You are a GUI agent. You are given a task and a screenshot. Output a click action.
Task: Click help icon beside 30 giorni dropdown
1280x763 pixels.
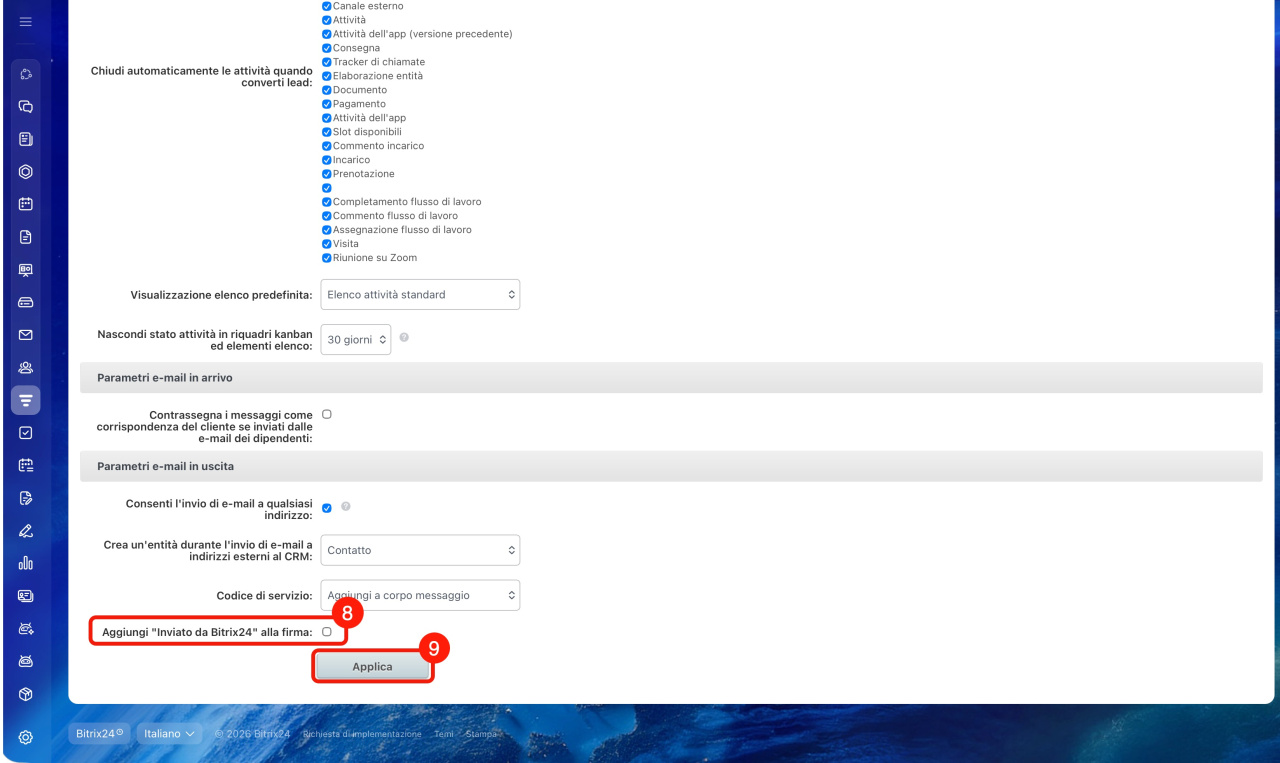(404, 338)
